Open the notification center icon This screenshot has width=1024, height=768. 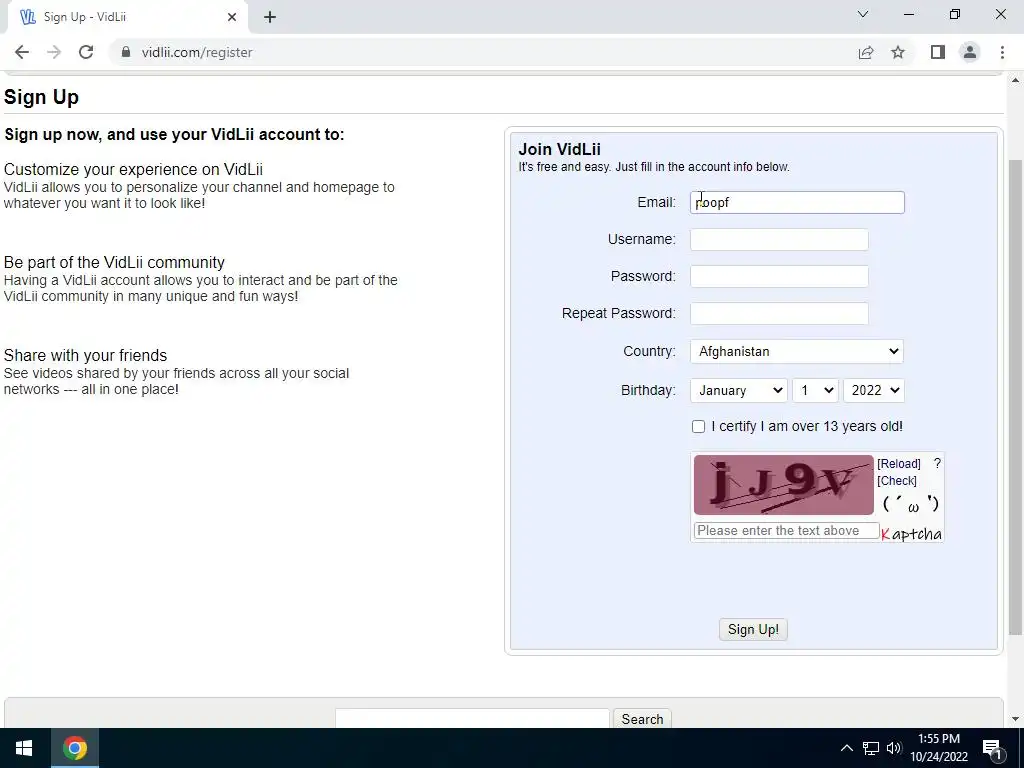(x=992, y=748)
